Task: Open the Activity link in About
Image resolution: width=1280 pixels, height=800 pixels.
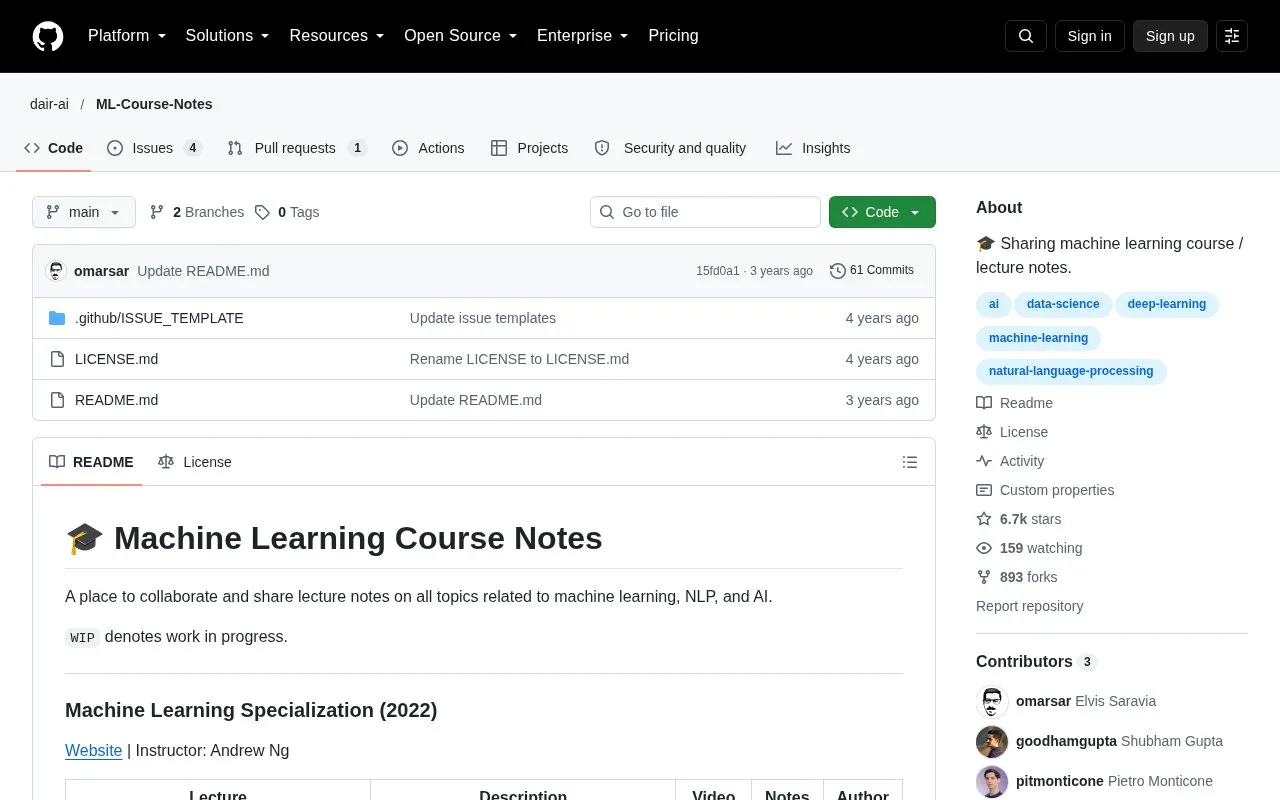Action: [x=1010, y=461]
